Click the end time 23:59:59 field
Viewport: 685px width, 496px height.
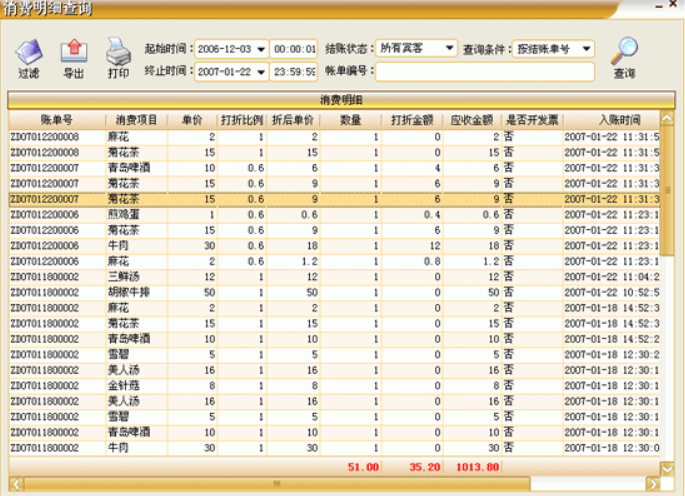294,72
